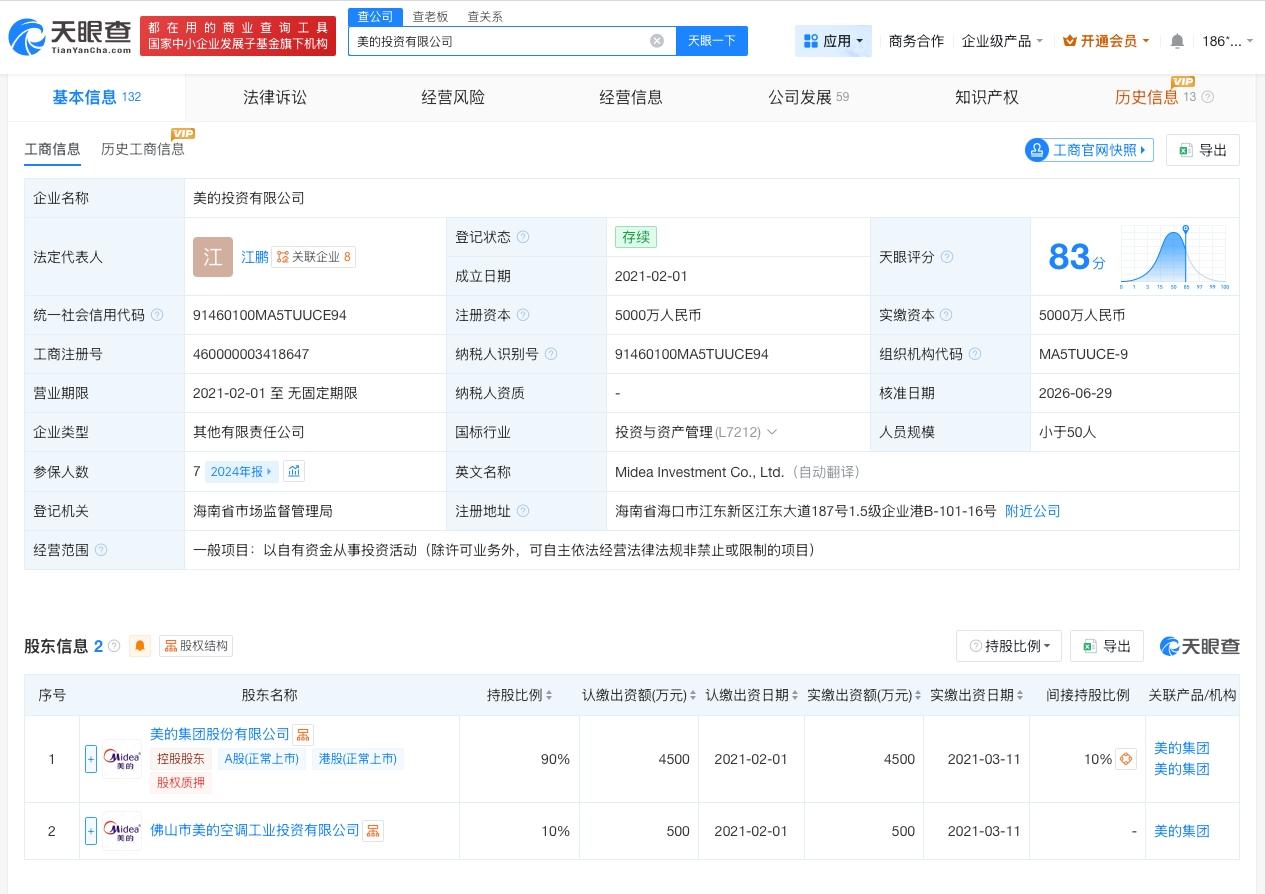This screenshot has width=1265, height=894.
Task: Open 商务合作 link
Action: click(916, 41)
